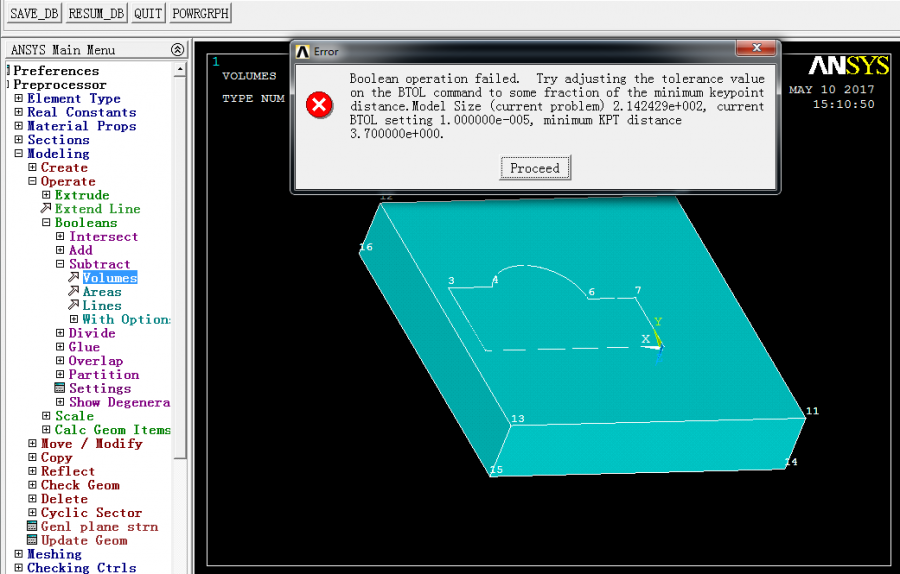The width and height of the screenshot is (900, 574).
Task: Open Boolean Settings item
Action: pos(100,389)
